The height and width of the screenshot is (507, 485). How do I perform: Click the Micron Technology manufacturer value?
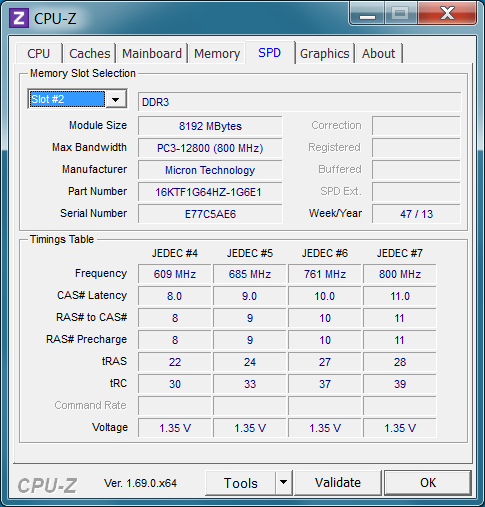(x=210, y=170)
